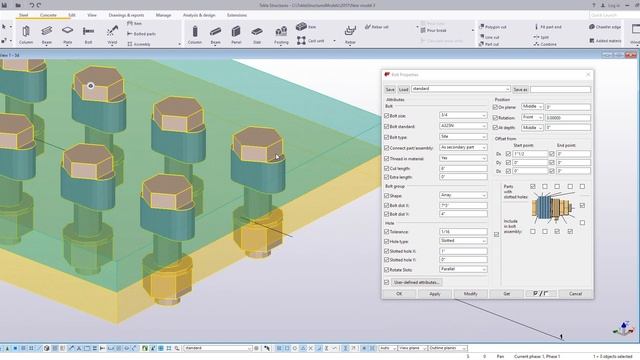
Task: Toggle the Thread in material checkbox
Action: tap(387, 158)
